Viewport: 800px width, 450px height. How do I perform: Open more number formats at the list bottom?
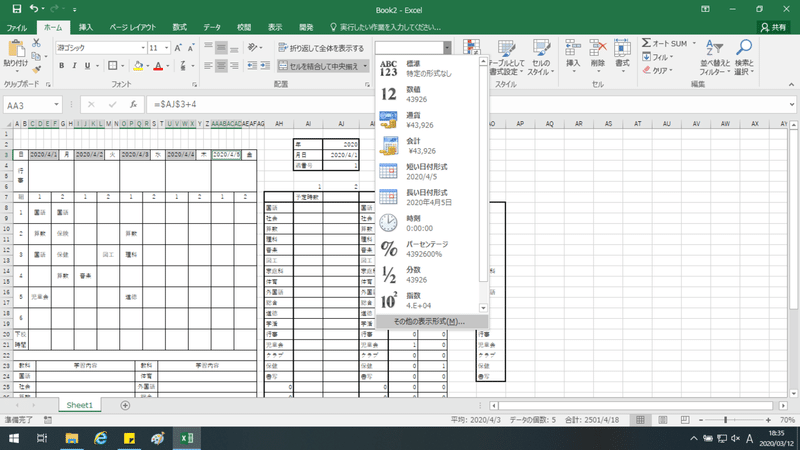pos(432,321)
